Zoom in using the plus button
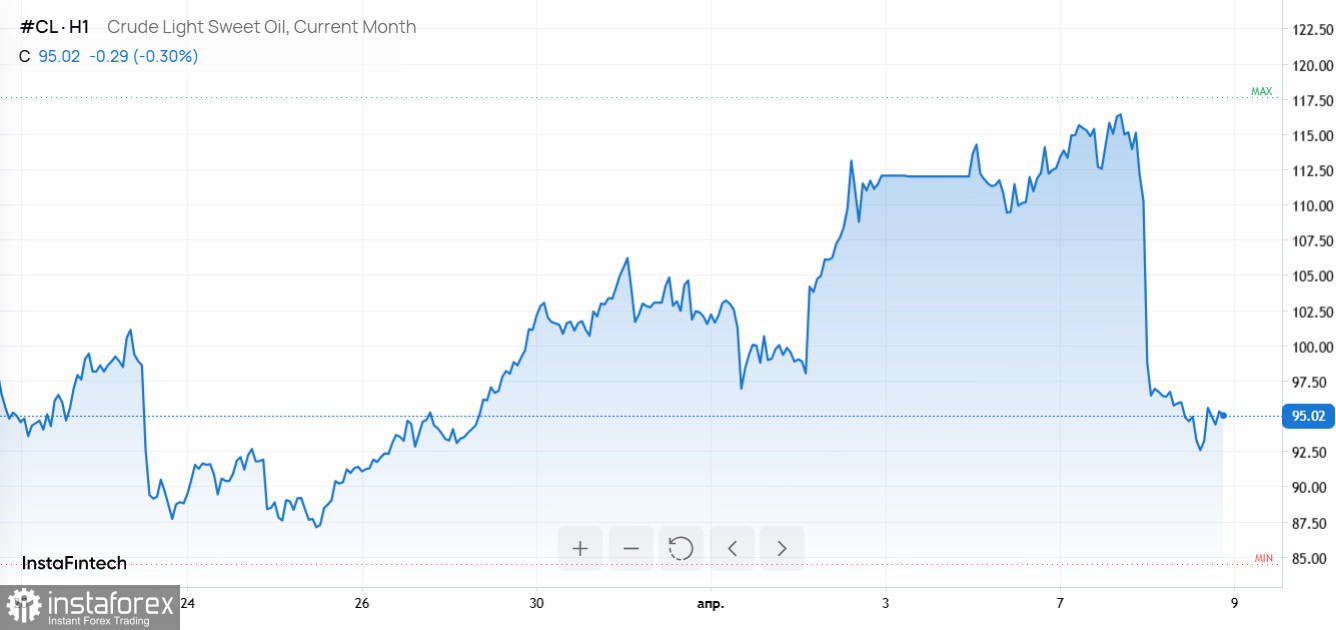The width and height of the screenshot is (1336, 630). pyautogui.click(x=580, y=548)
